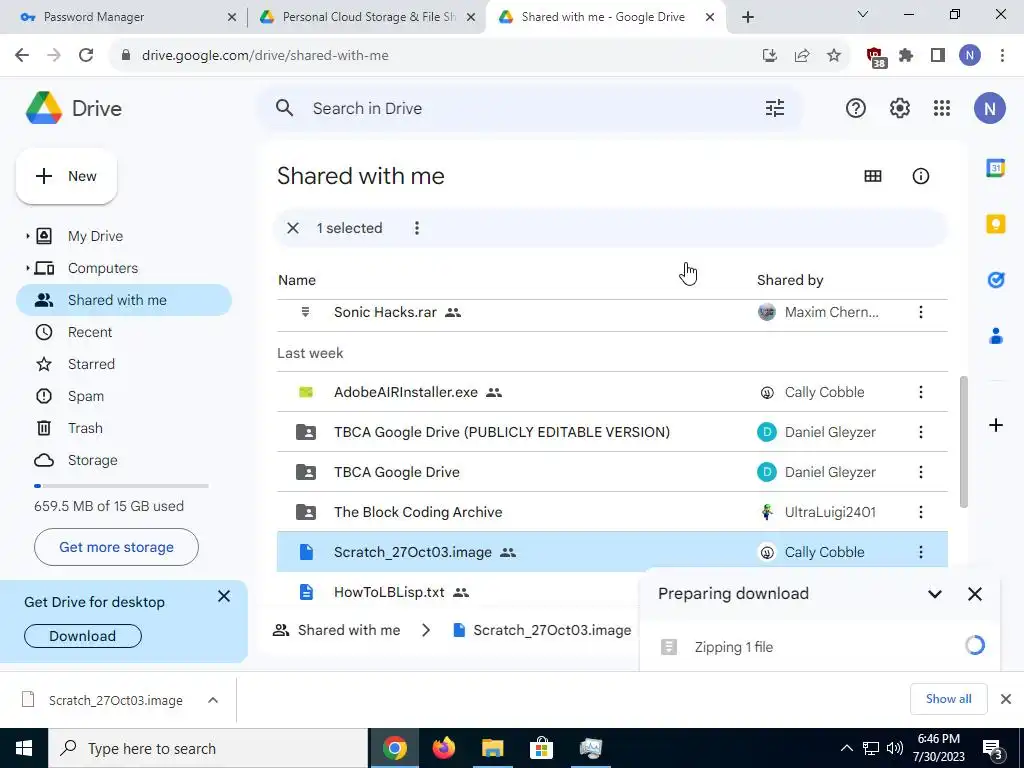
Task: Click the address bar URL
Action: tap(265, 56)
